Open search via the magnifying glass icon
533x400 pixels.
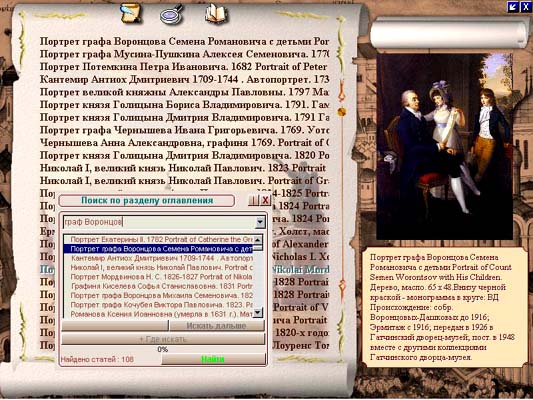[172, 15]
